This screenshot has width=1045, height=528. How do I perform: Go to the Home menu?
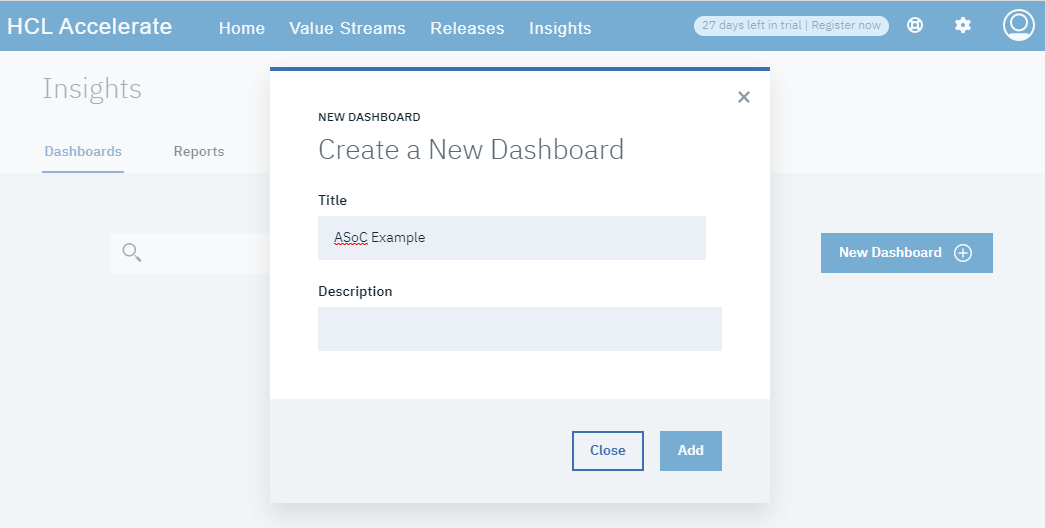pos(242,28)
